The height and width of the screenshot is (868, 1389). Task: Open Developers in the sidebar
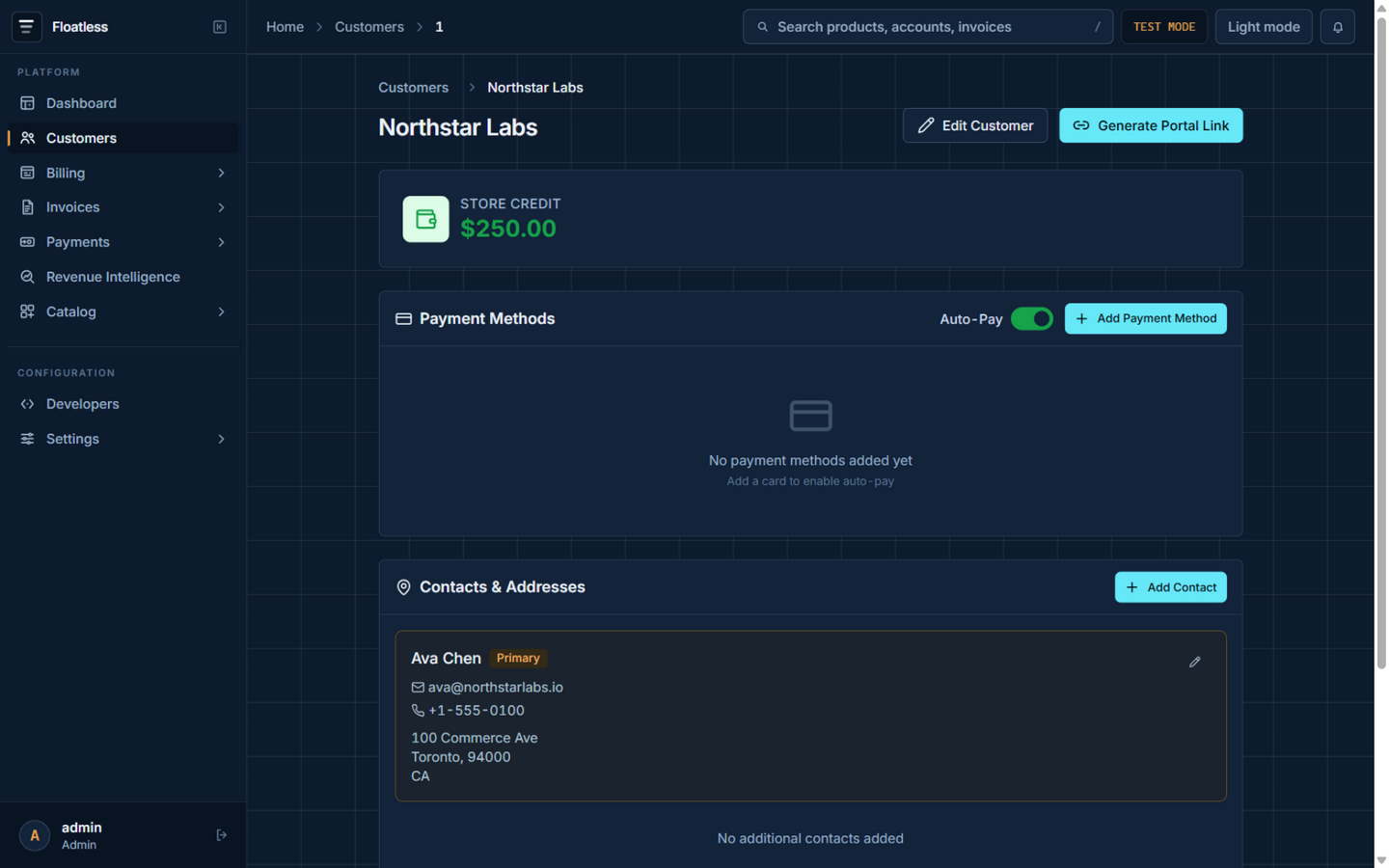123,404
